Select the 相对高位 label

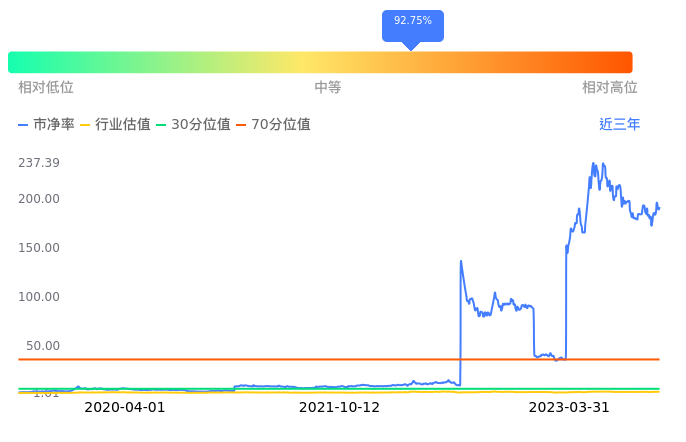[x=610, y=88]
